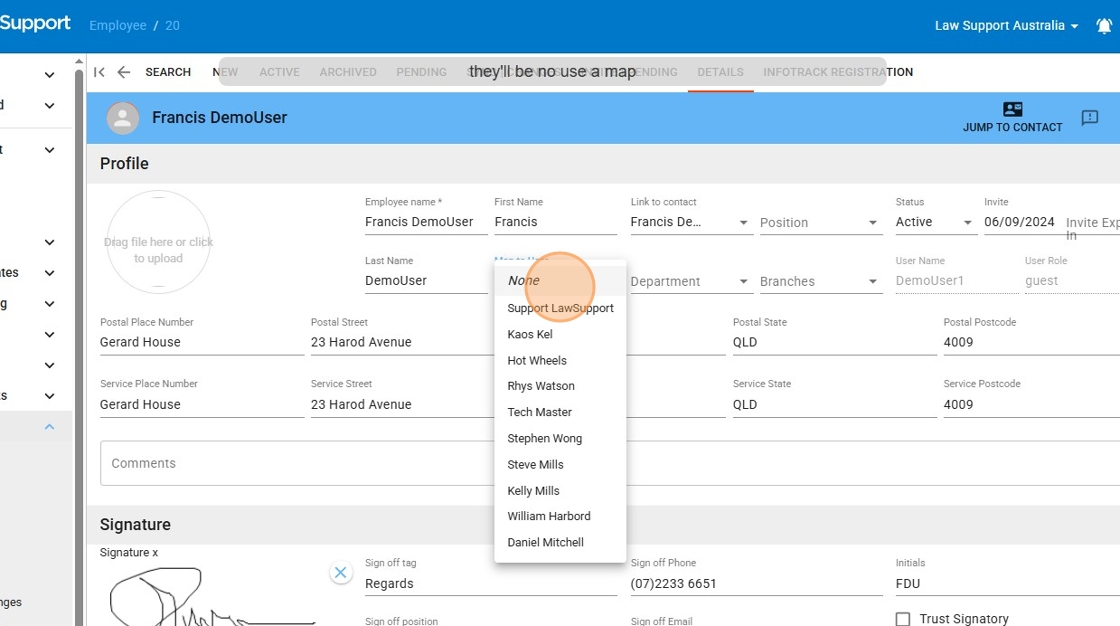Select Tech Master option

[560, 412]
